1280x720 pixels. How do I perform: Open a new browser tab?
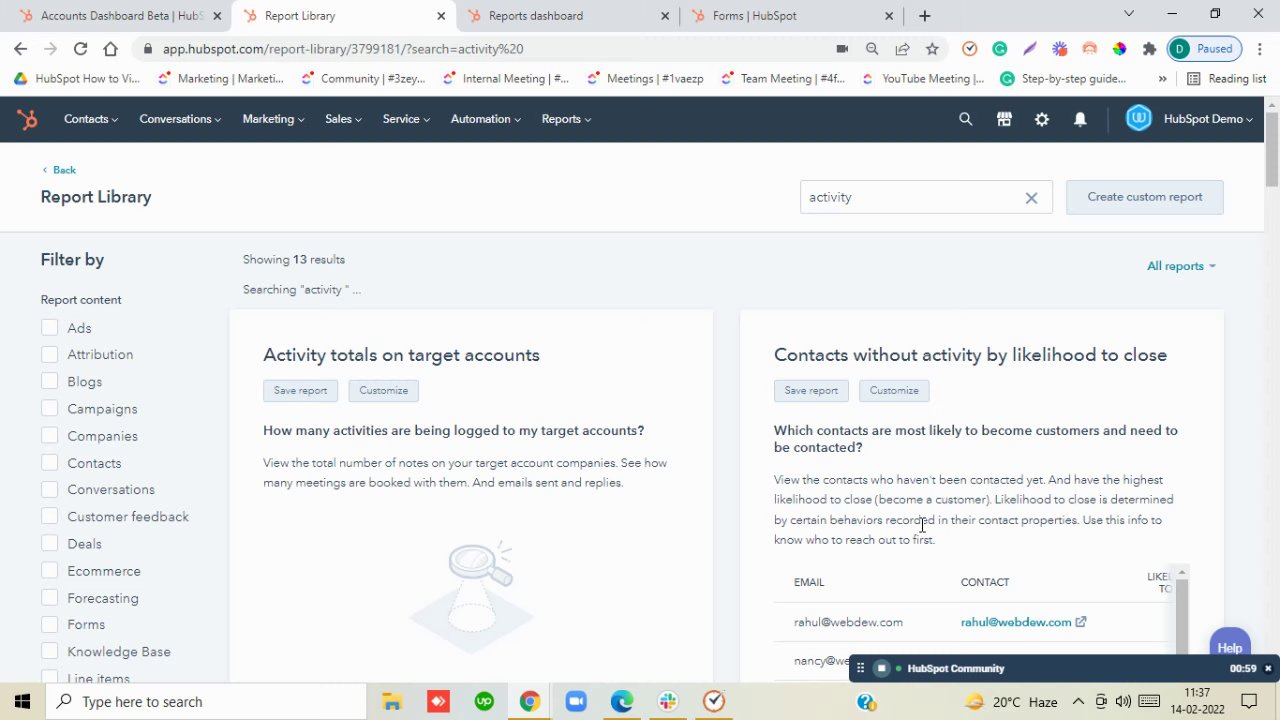924,16
